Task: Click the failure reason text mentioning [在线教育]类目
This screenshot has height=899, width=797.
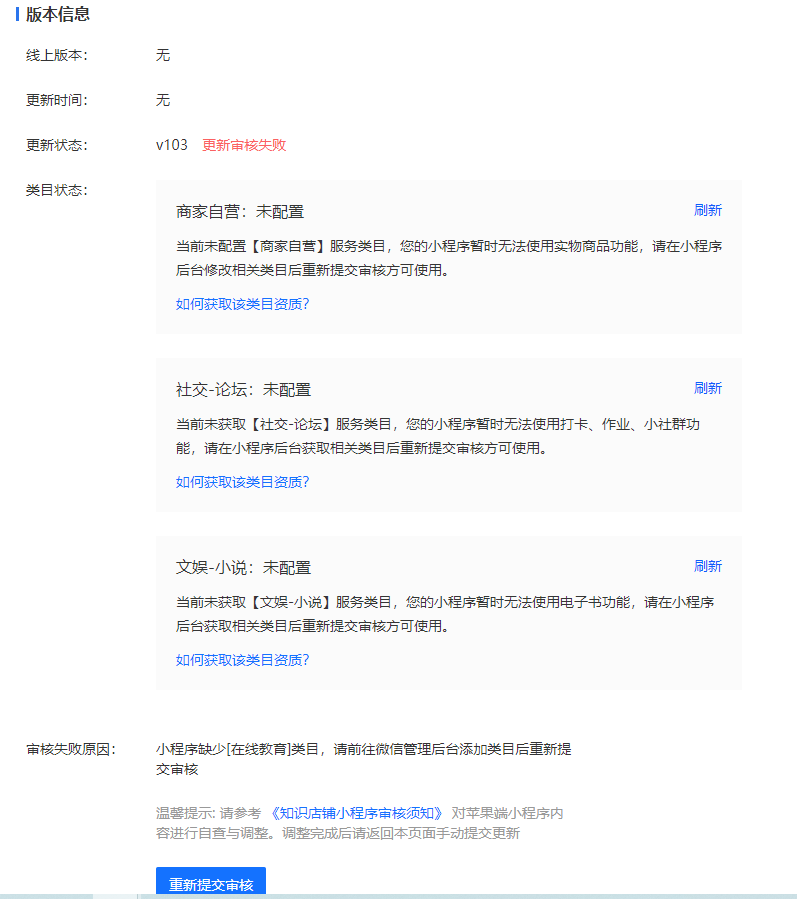Action: [364, 759]
